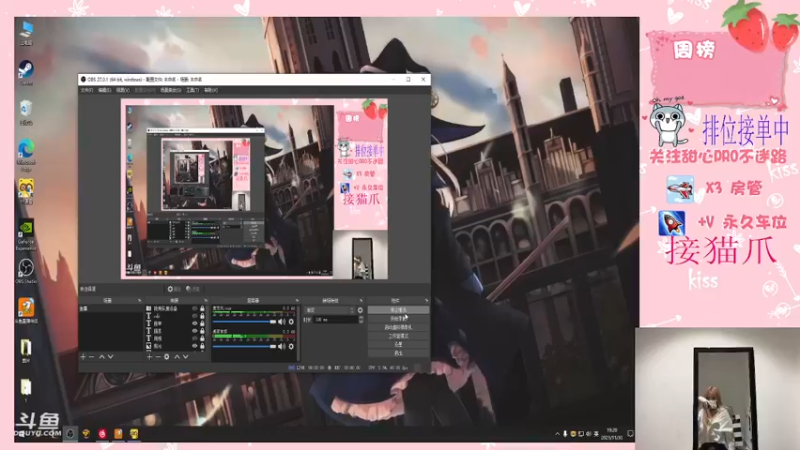Toggle the lock on 接单 text source
Screen dimensions: 800x450
tap(202, 323)
